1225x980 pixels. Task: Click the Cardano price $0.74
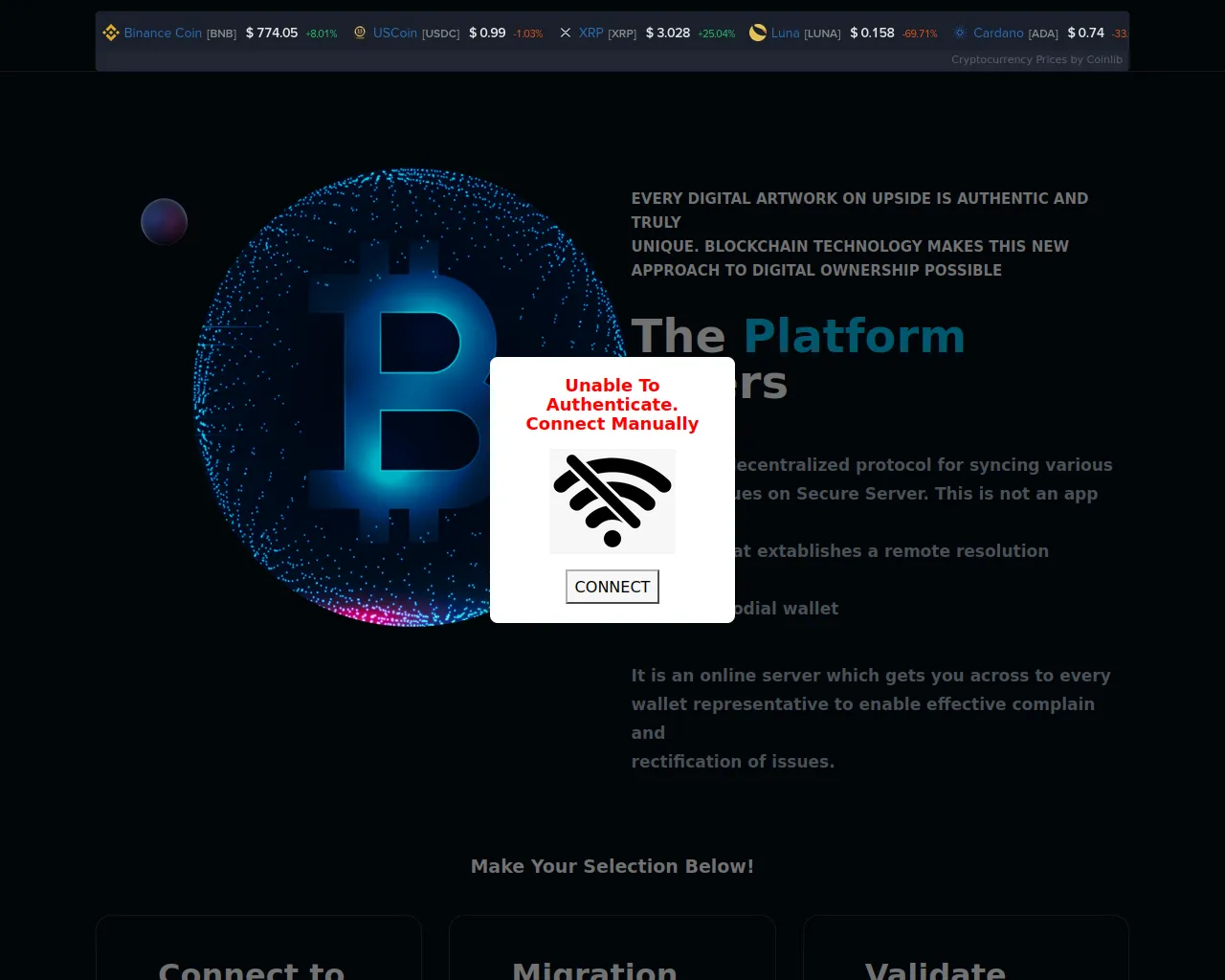tap(1086, 33)
